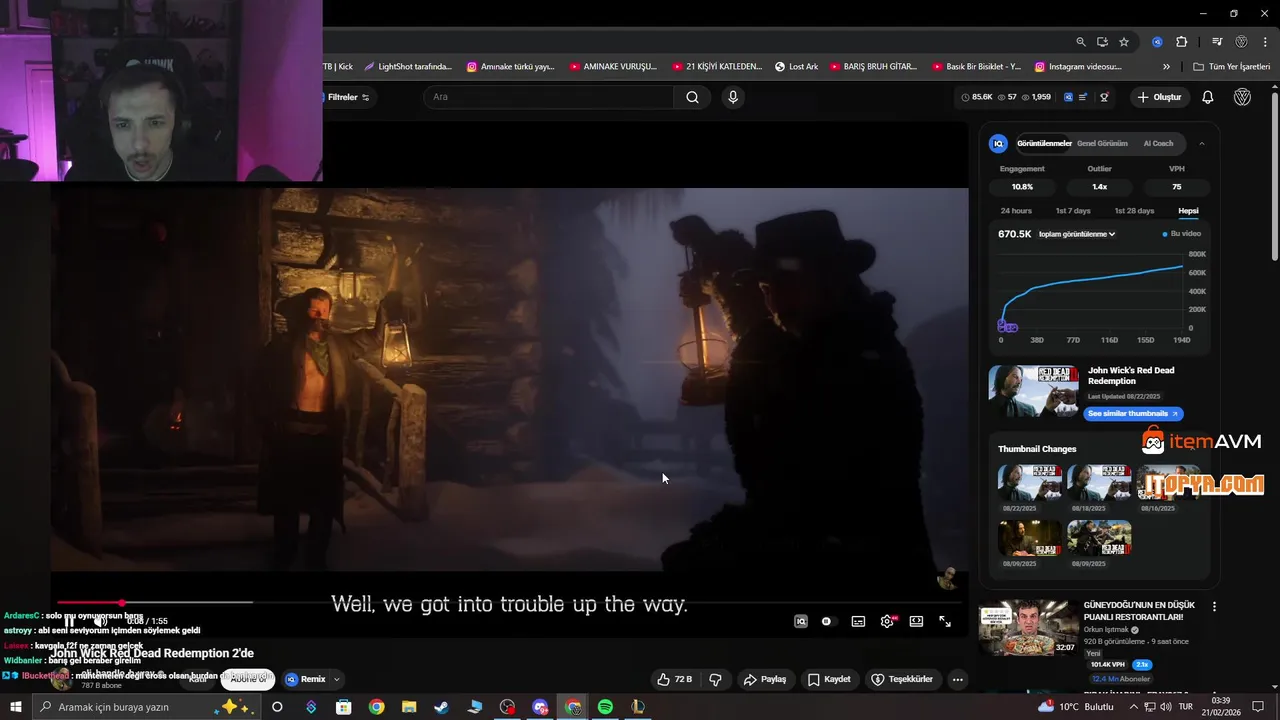
Task: Open Windows Start menu
Action: [x=16, y=707]
